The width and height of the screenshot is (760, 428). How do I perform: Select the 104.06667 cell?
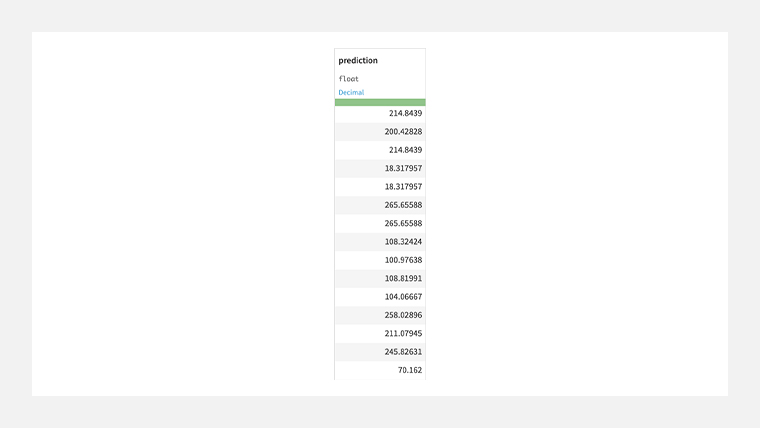pyautogui.click(x=380, y=297)
